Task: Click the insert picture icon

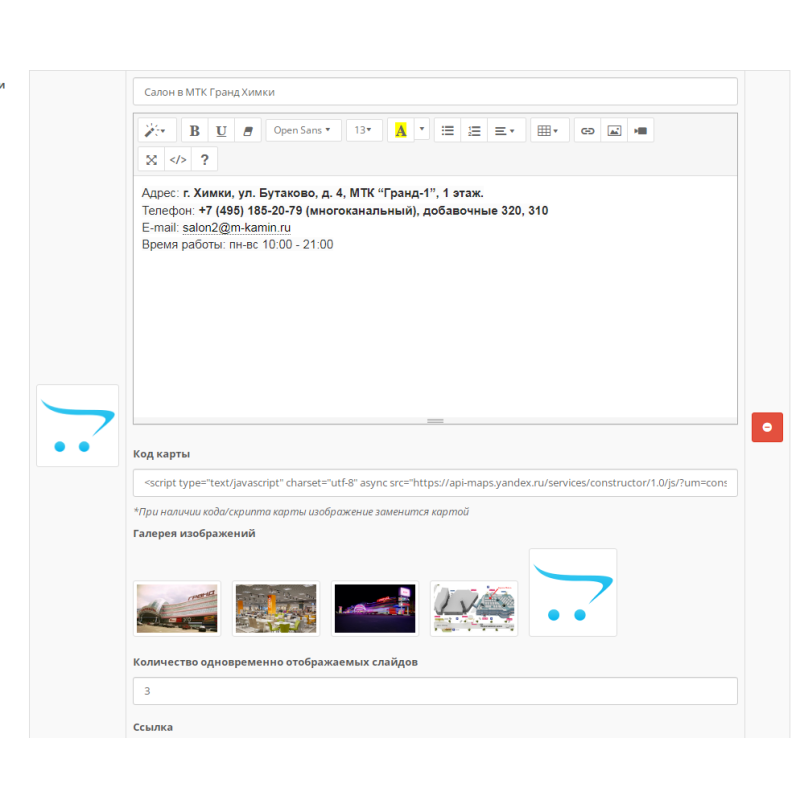Action: pyautogui.click(x=614, y=131)
